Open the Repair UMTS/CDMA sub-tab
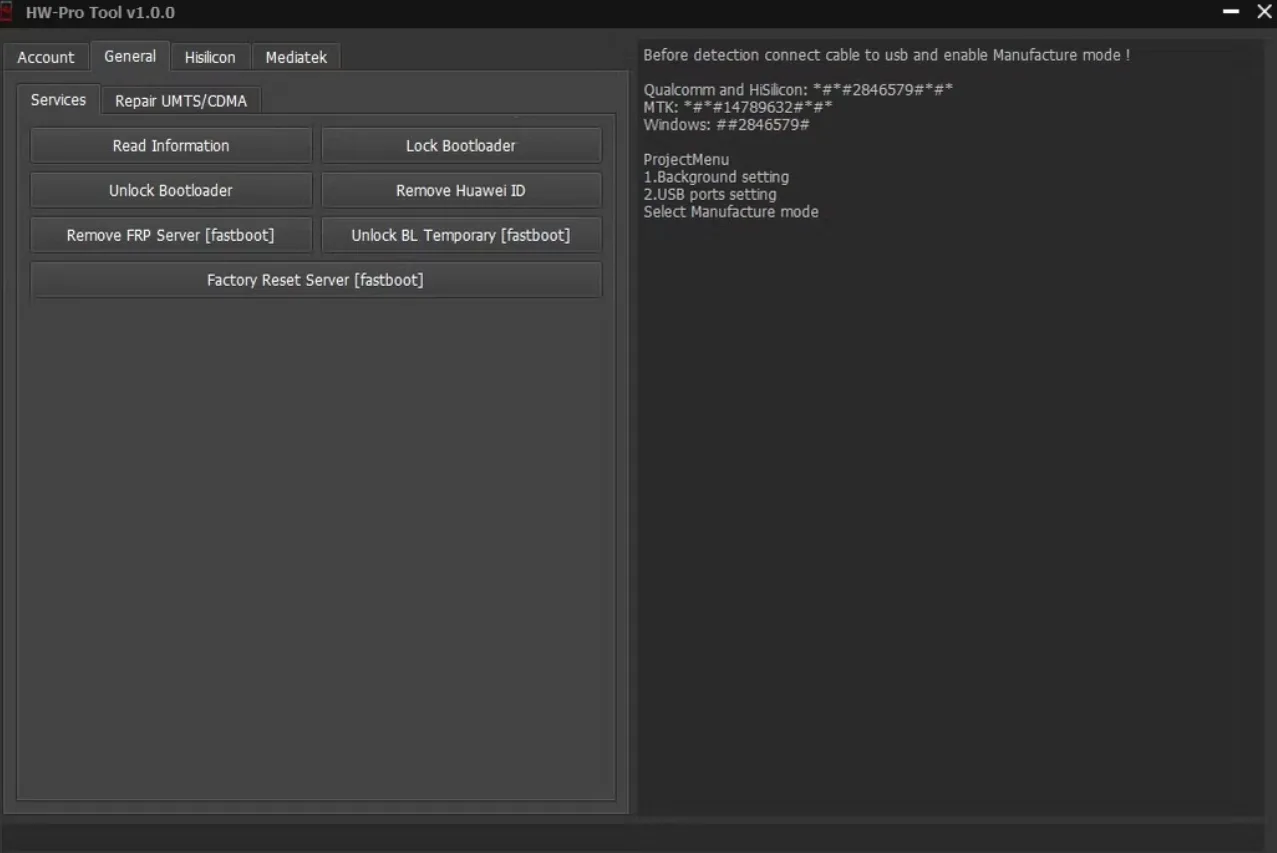Screen dimensions: 1277x853 pyautogui.click(x=181, y=101)
